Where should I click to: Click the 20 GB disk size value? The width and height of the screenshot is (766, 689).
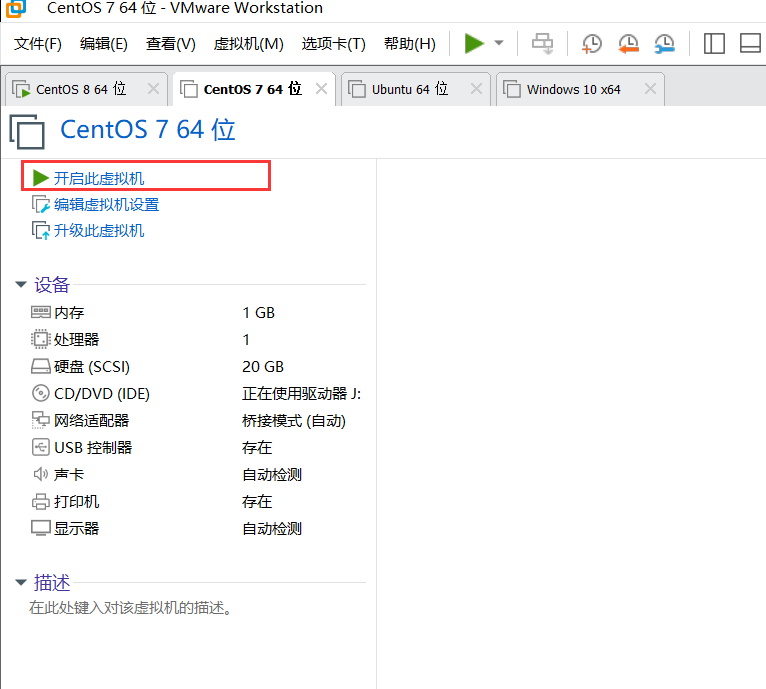[x=263, y=366]
